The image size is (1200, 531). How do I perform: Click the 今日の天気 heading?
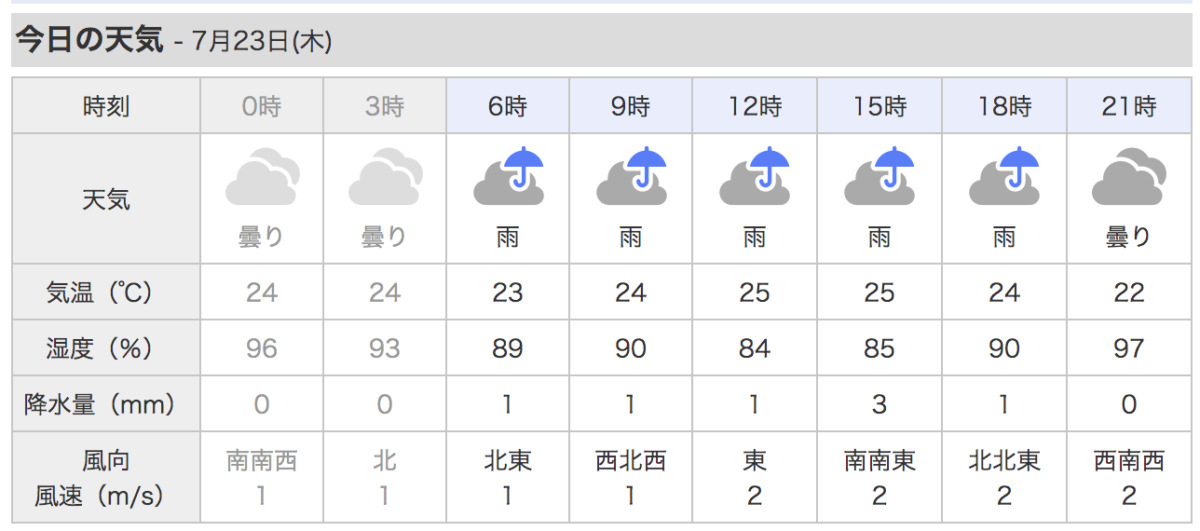tap(89, 40)
